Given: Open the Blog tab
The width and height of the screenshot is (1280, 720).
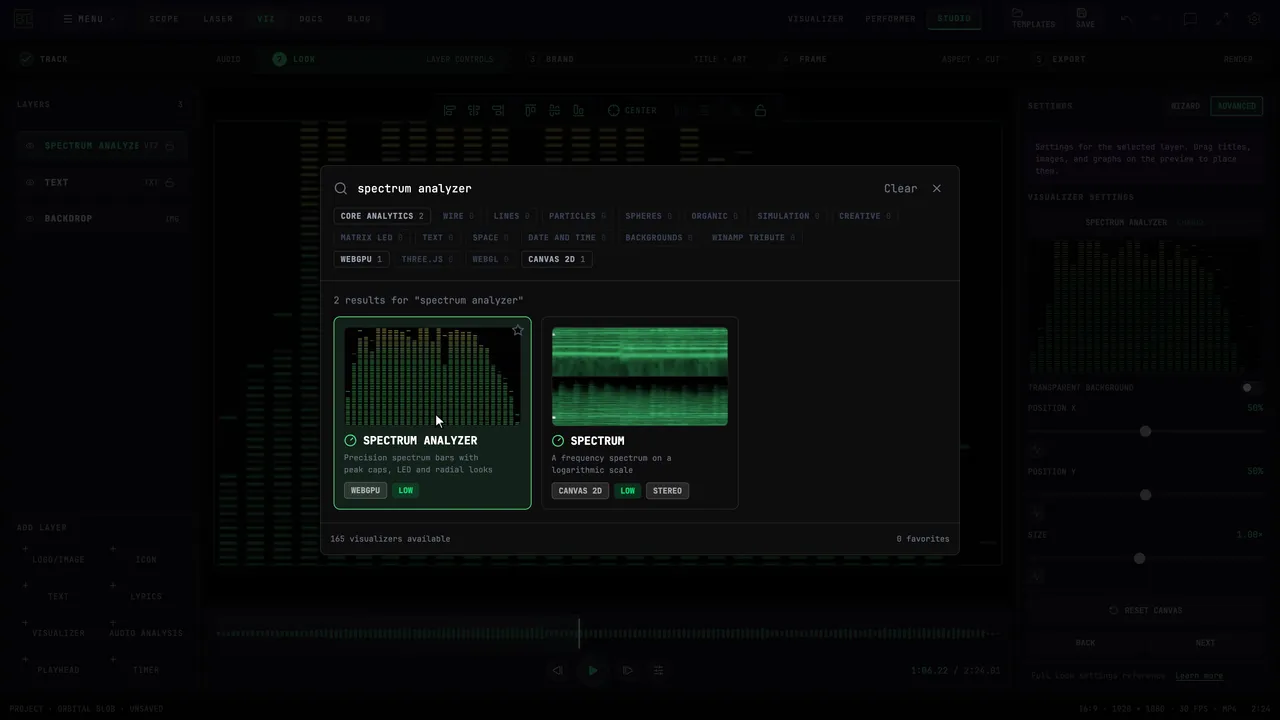Looking at the screenshot, I should 359,19.
